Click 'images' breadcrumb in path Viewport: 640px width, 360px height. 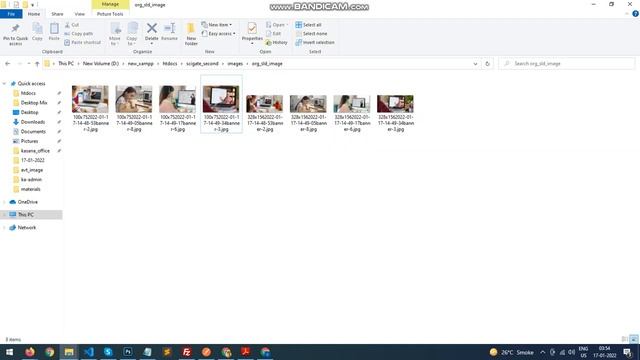(x=235, y=64)
